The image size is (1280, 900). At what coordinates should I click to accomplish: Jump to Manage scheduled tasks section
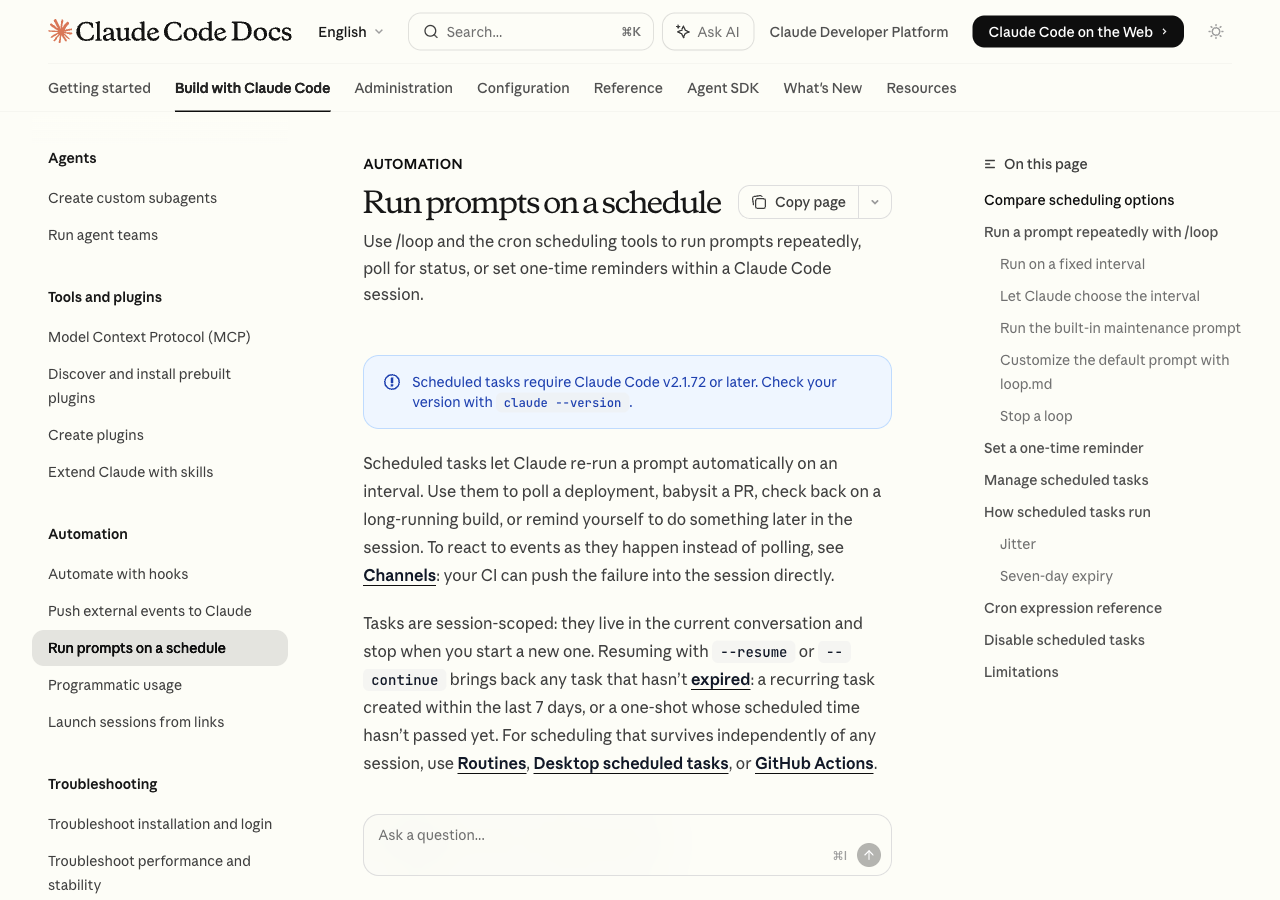coord(1066,480)
